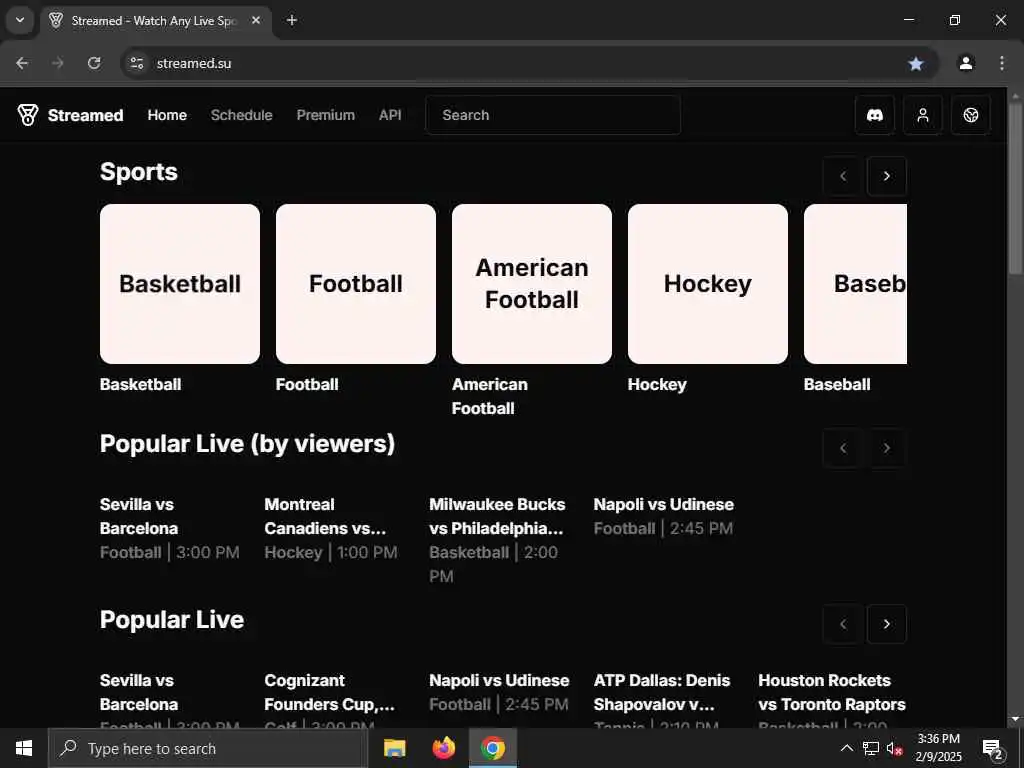This screenshot has height=768, width=1024.
Task: Go back using browser back arrow
Action: pyautogui.click(x=22, y=63)
